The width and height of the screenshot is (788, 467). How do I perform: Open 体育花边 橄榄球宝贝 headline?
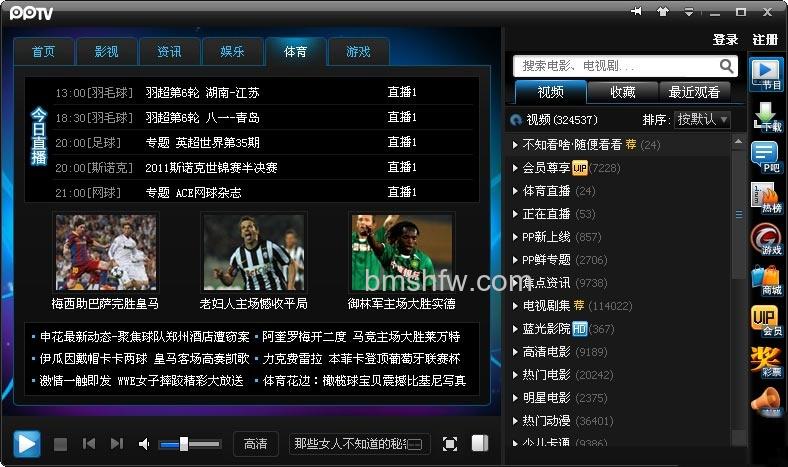tap(364, 381)
